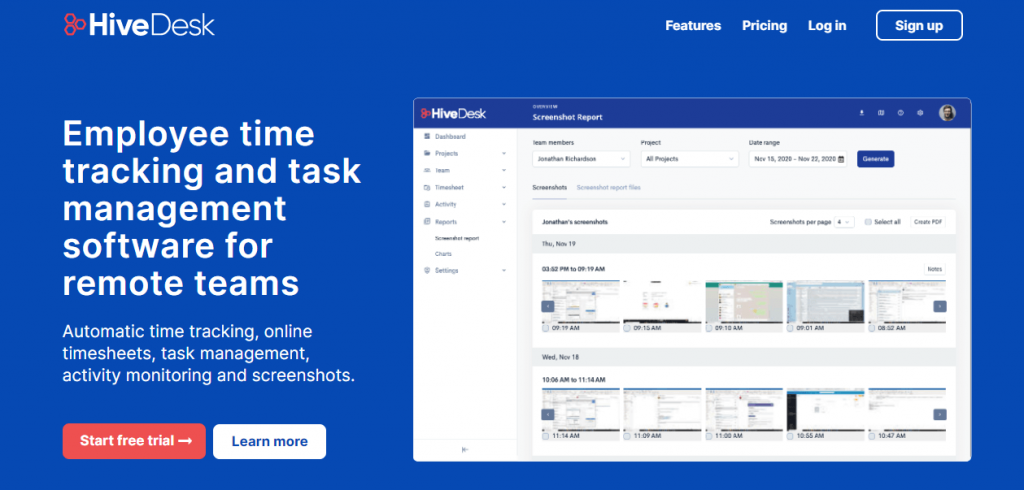Open the 11:00 AM screenshot thumbnail
1024x490 pixels.
pos(744,410)
